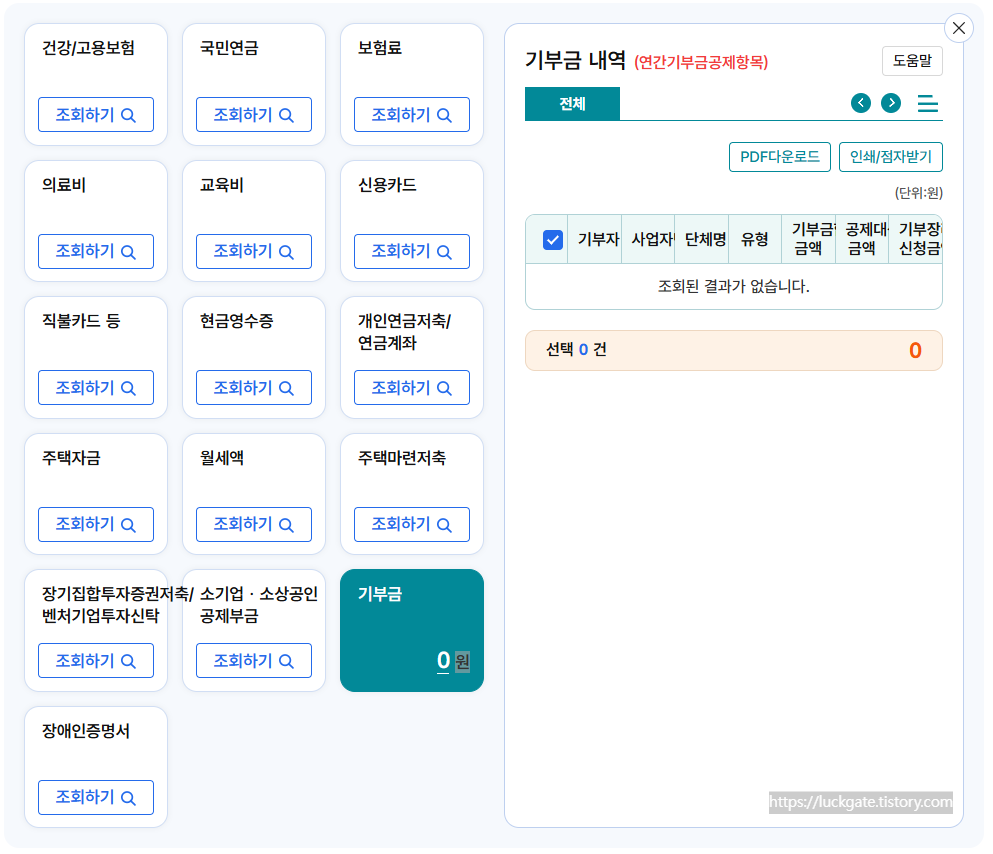Open the 도움말 help button

912,61
